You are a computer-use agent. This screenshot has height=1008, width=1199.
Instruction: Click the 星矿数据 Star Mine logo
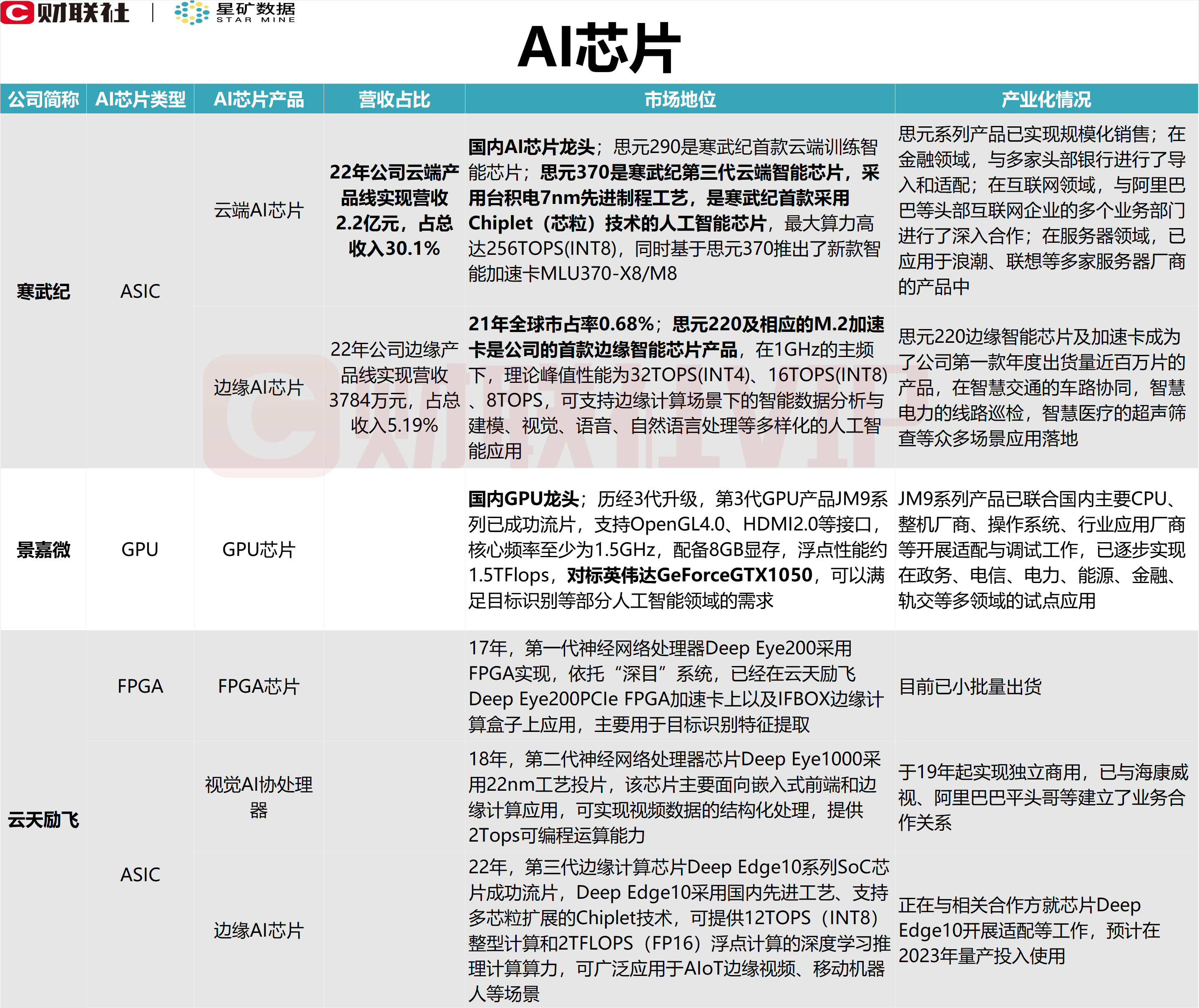[x=235, y=13]
